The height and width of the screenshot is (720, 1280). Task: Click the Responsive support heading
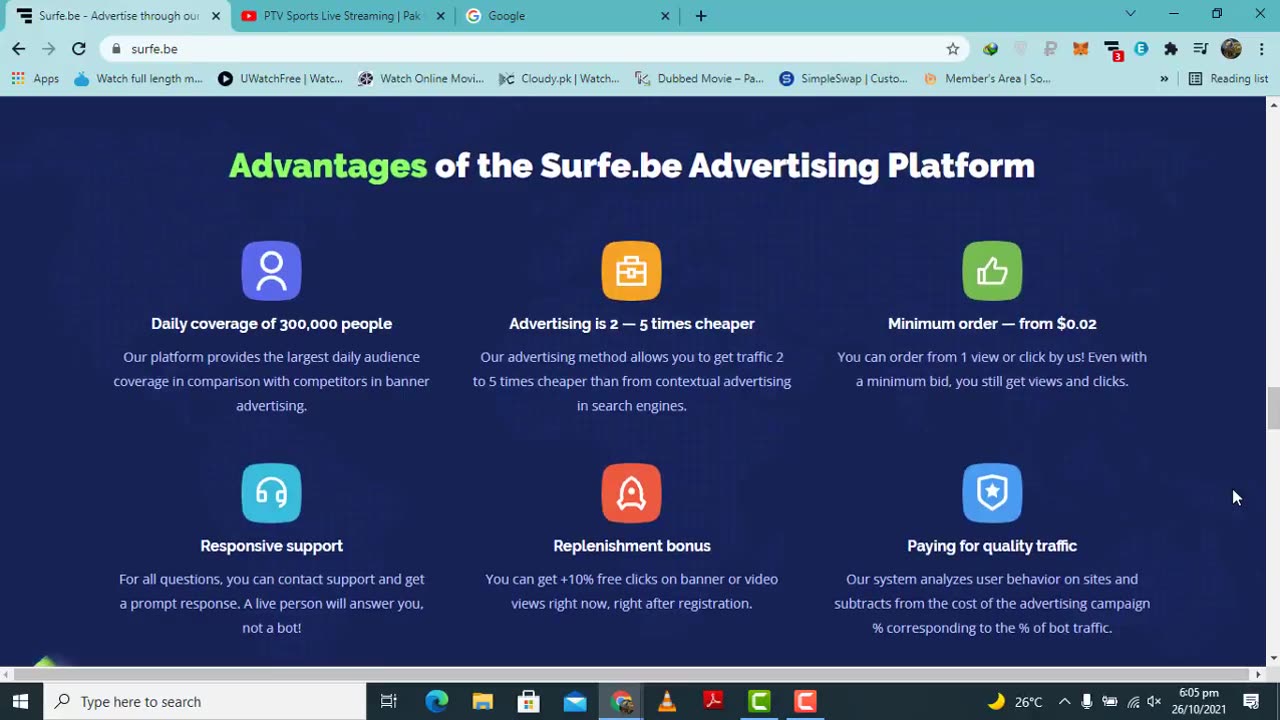pos(271,545)
